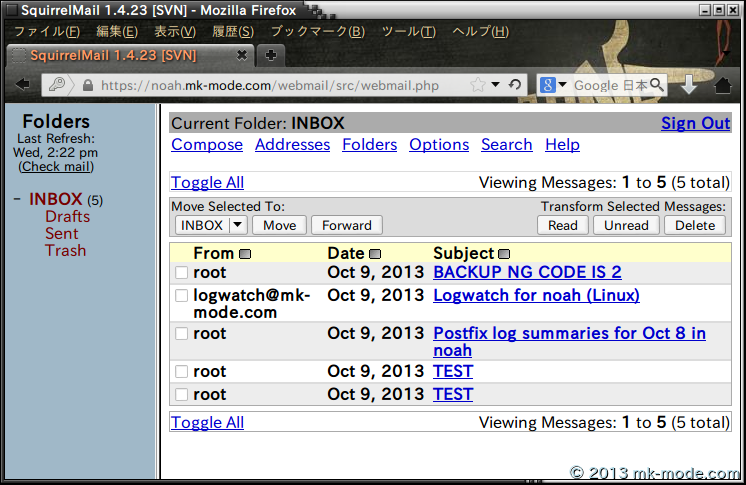Open the INBOX move-to folder dropdown
Image resolution: width=746 pixels, height=485 pixels.
pyautogui.click(x=210, y=225)
